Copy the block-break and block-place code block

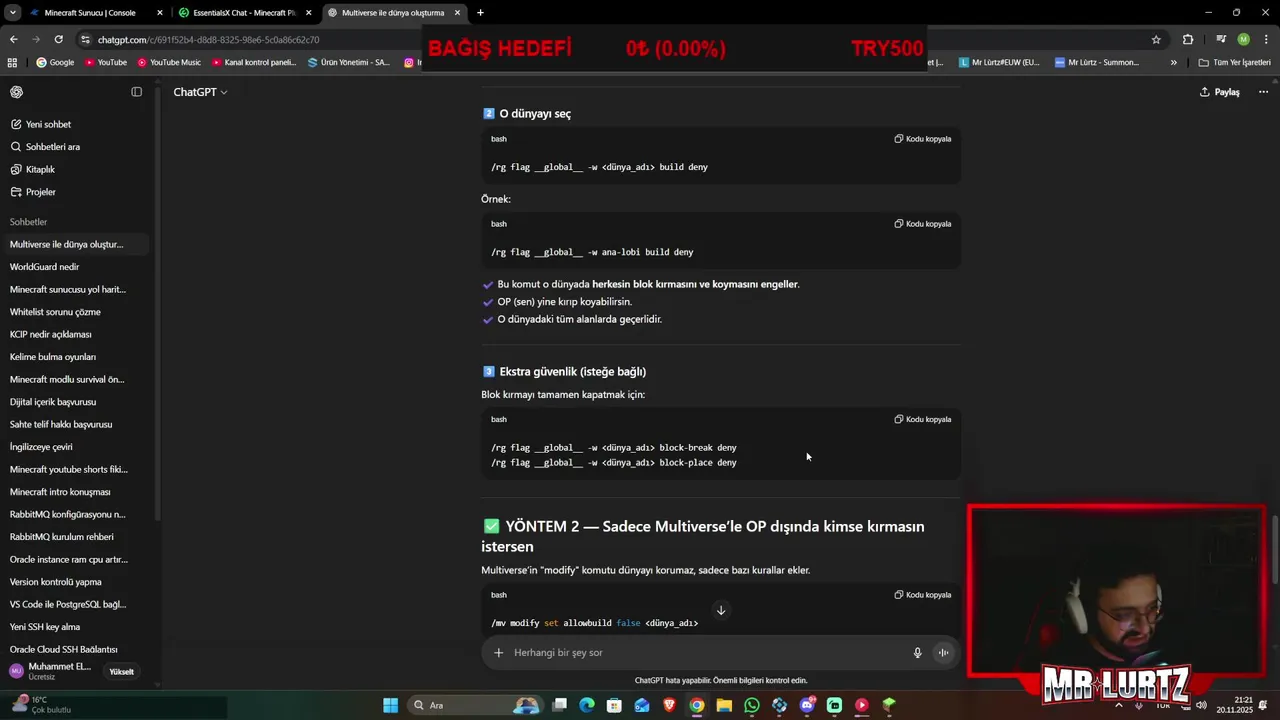pyautogui.click(x=923, y=419)
